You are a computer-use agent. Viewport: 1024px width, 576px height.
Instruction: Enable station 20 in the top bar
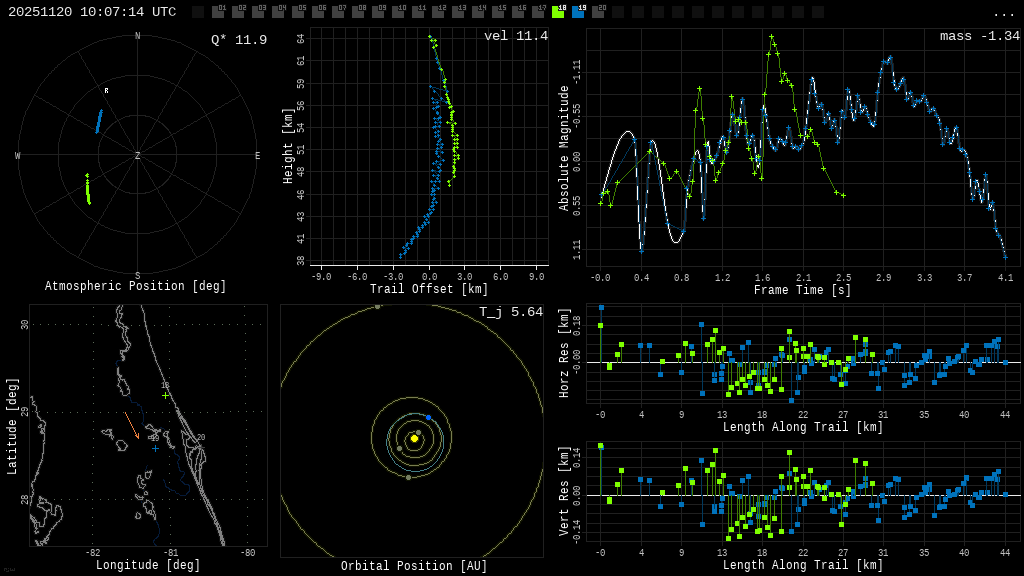tap(598, 12)
